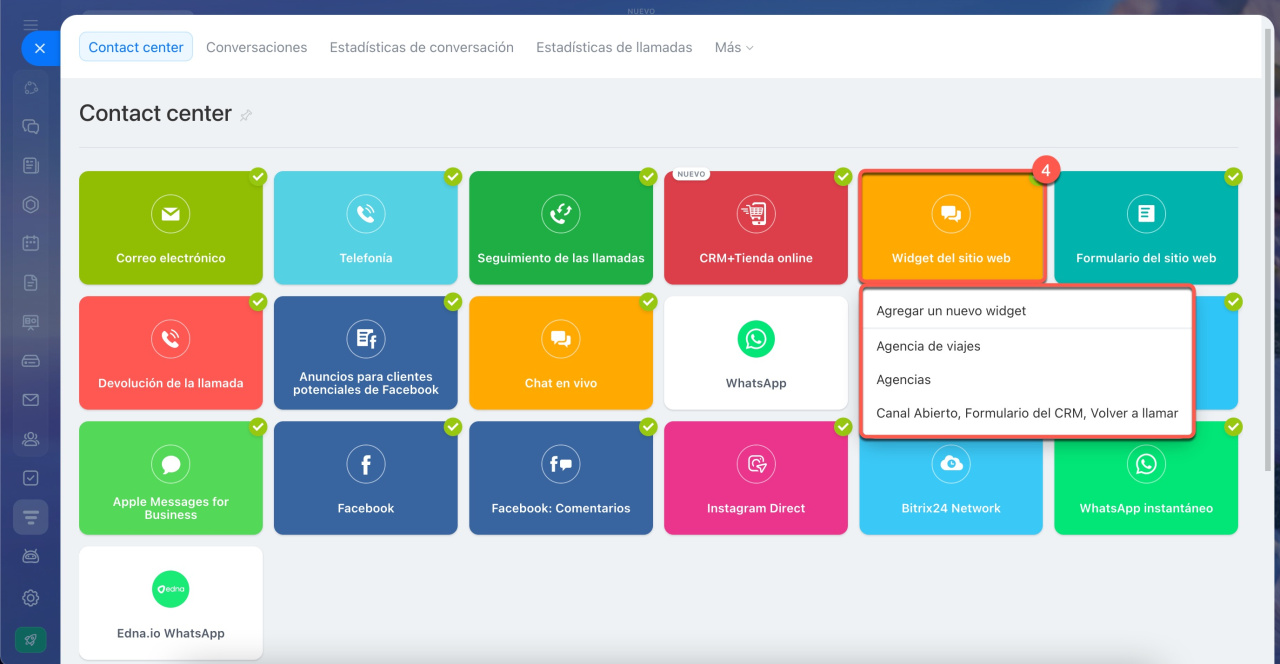
Task: Open Seguimiento de las llamadas tile
Action: (x=561, y=228)
